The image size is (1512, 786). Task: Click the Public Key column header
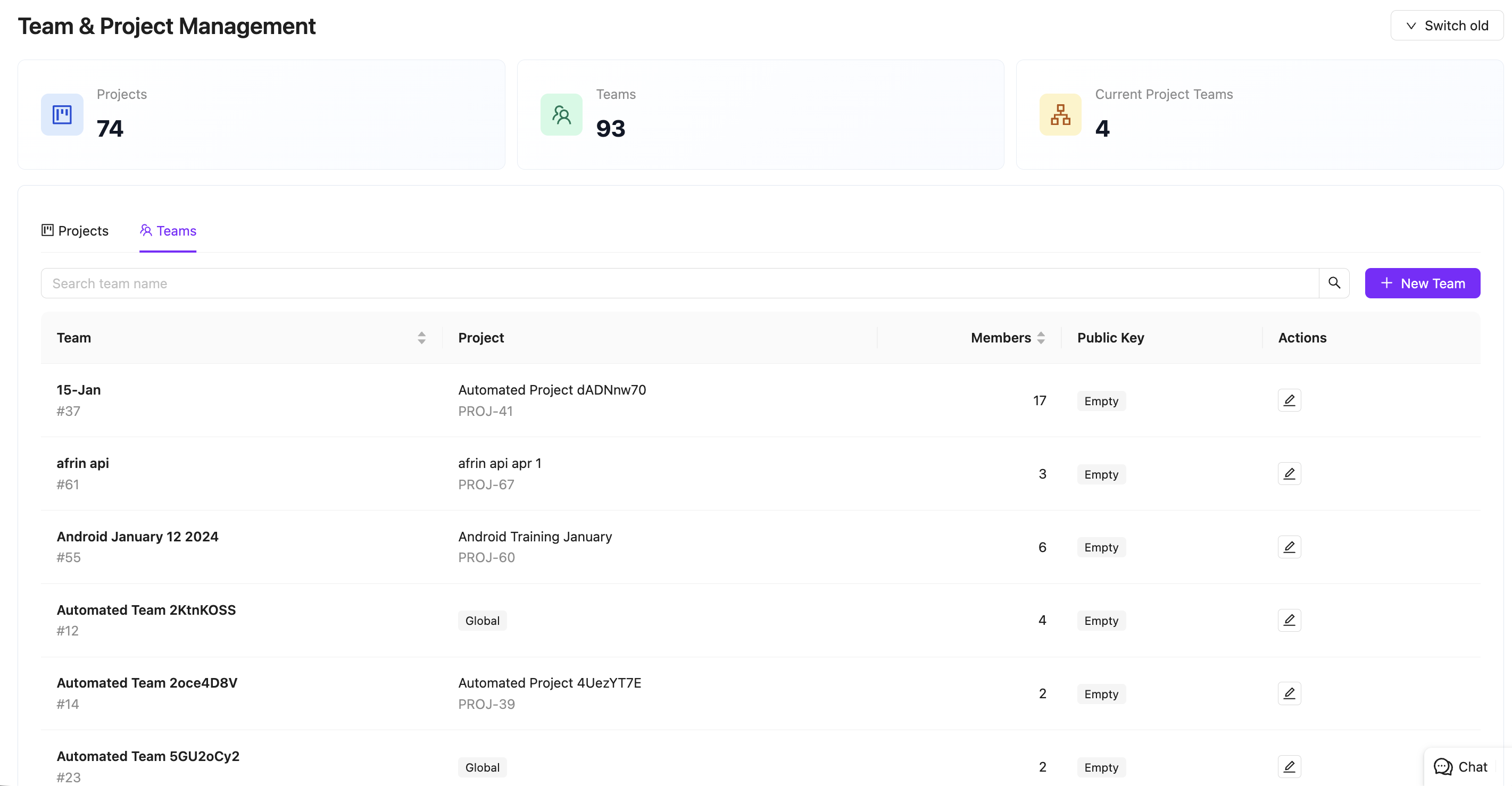point(1110,338)
